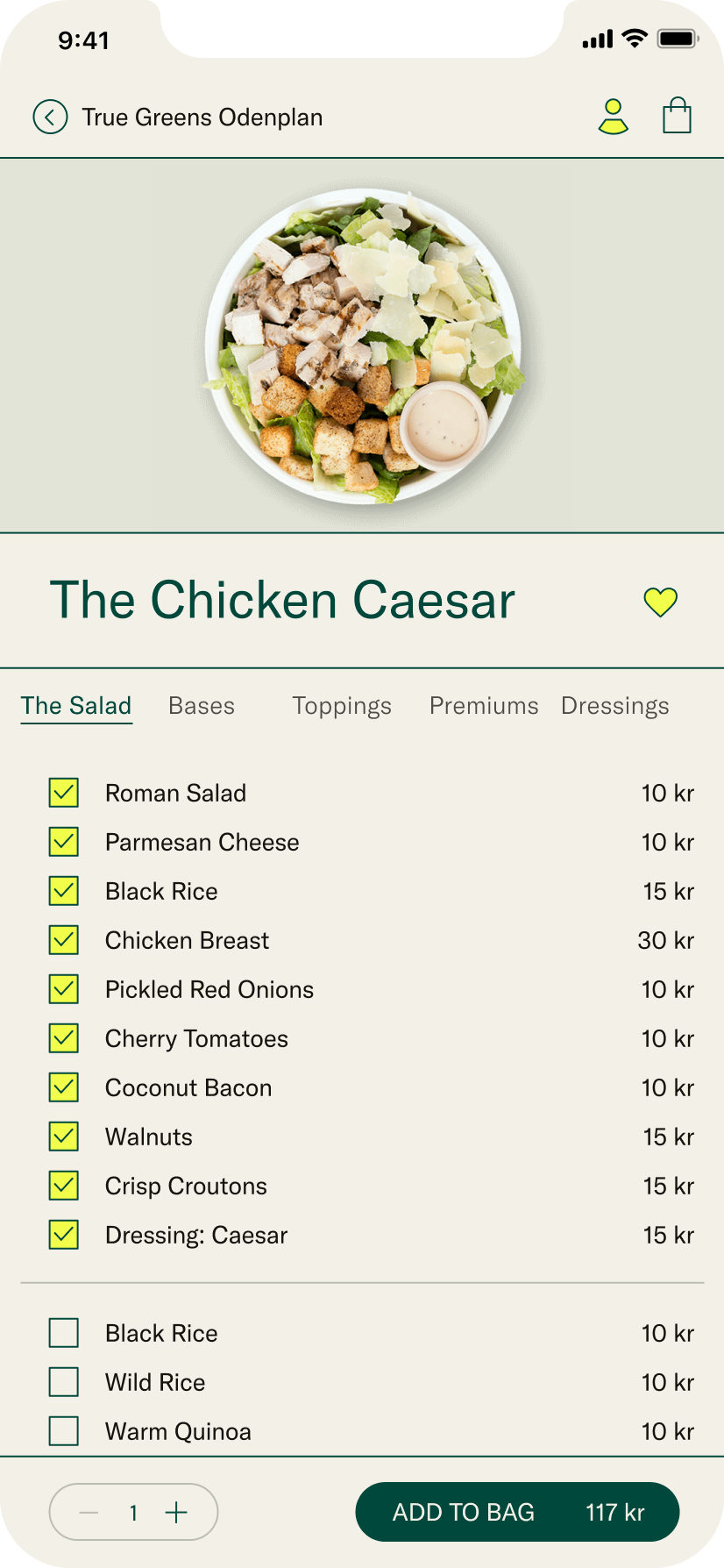This screenshot has width=724, height=1568.
Task: Tap the True Greens Odenplan title
Action: point(202,118)
